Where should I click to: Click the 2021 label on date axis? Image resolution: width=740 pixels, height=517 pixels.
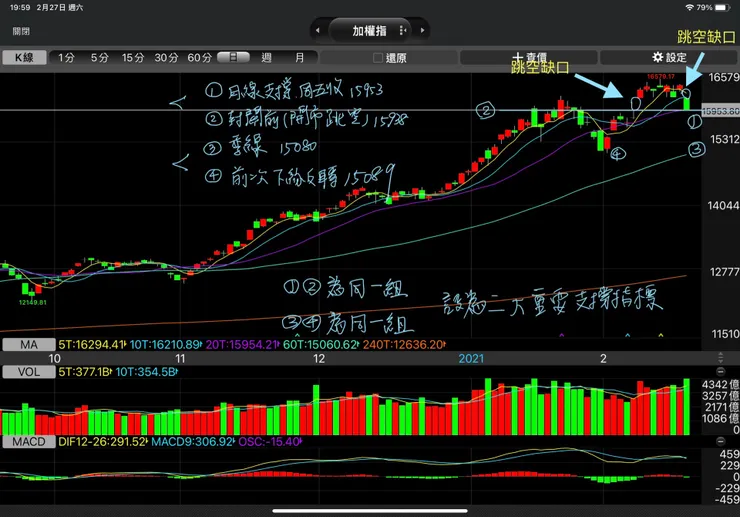tap(471, 359)
